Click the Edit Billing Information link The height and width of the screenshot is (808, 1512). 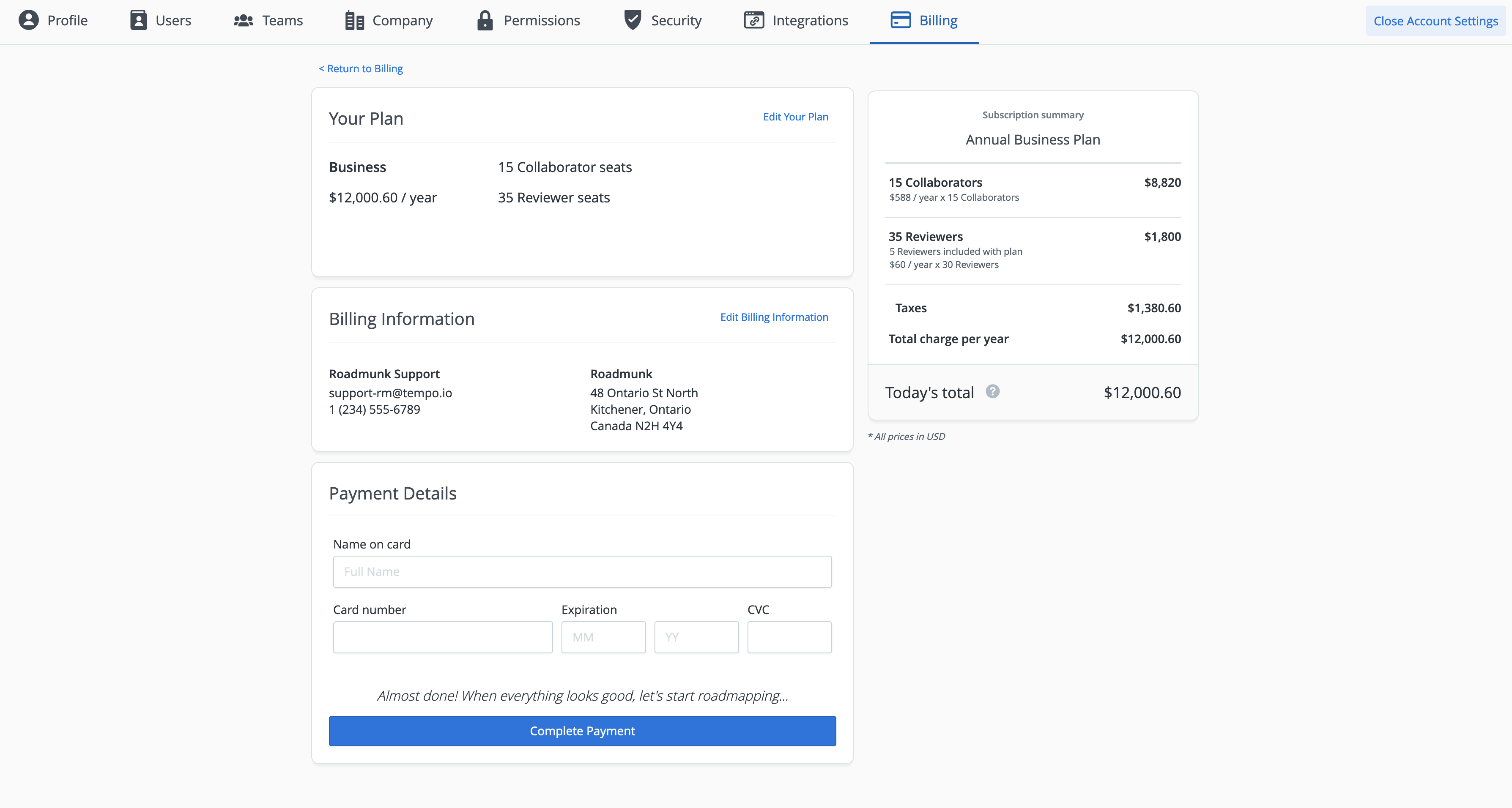click(x=774, y=317)
